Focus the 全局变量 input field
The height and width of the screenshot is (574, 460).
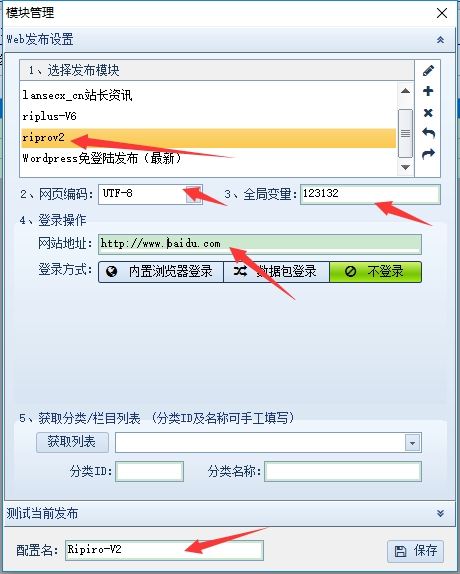[370, 194]
